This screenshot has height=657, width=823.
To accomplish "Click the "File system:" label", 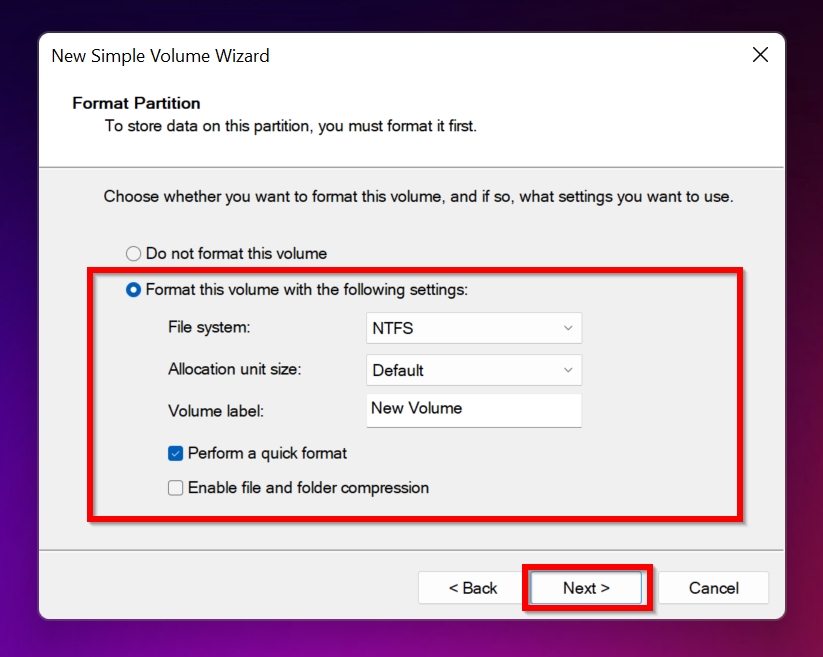I will (209, 327).
